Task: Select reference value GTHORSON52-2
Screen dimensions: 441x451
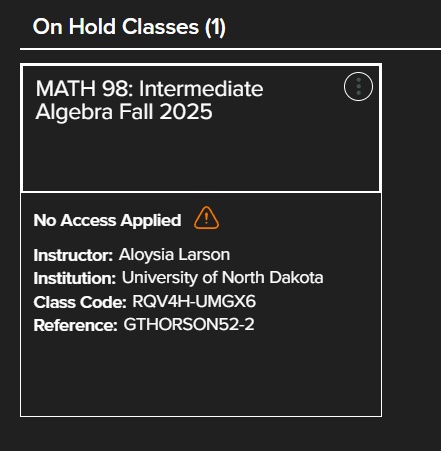Action: (189, 324)
